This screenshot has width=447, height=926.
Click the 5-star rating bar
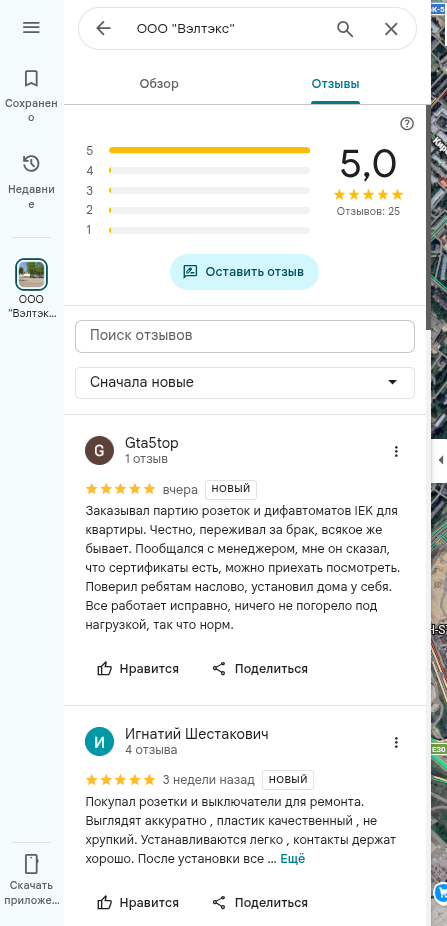pos(210,151)
